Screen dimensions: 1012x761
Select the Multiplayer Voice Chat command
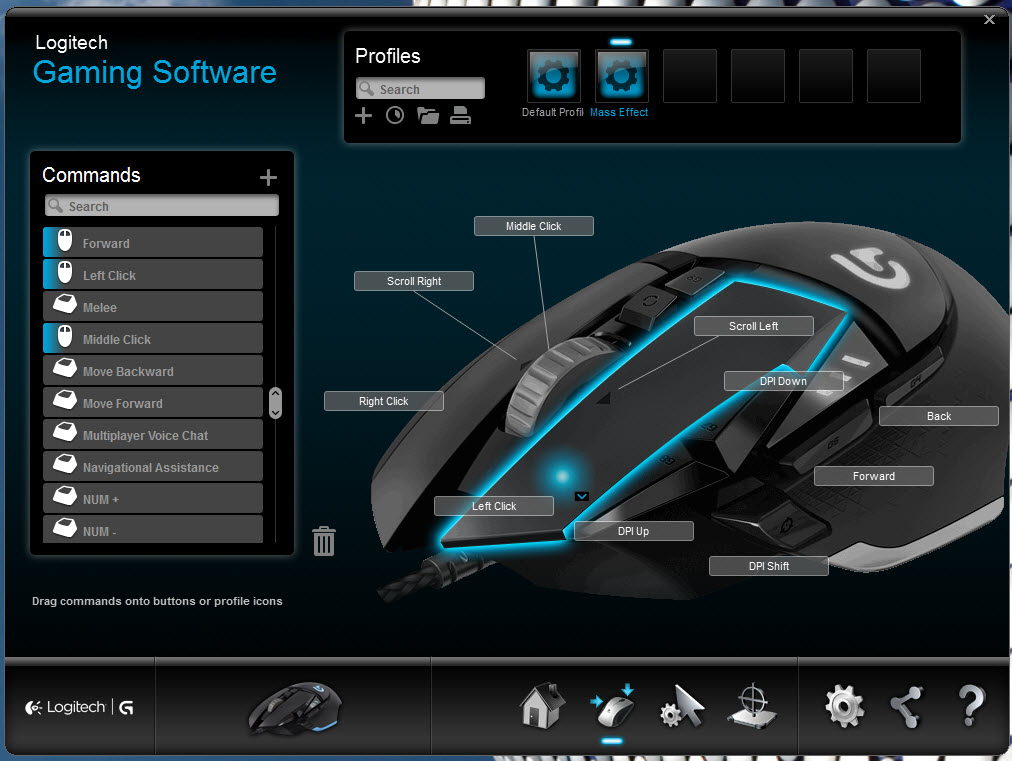(153, 434)
